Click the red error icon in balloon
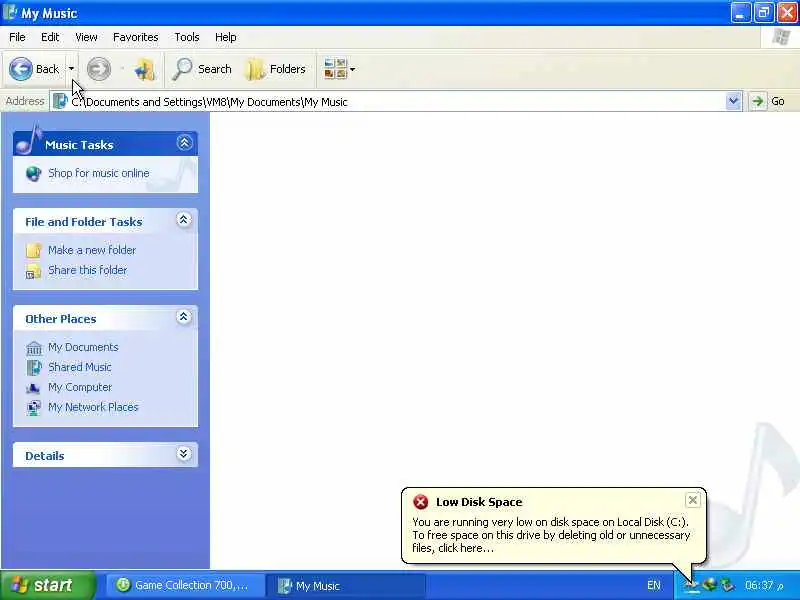800x600 pixels. 420,502
